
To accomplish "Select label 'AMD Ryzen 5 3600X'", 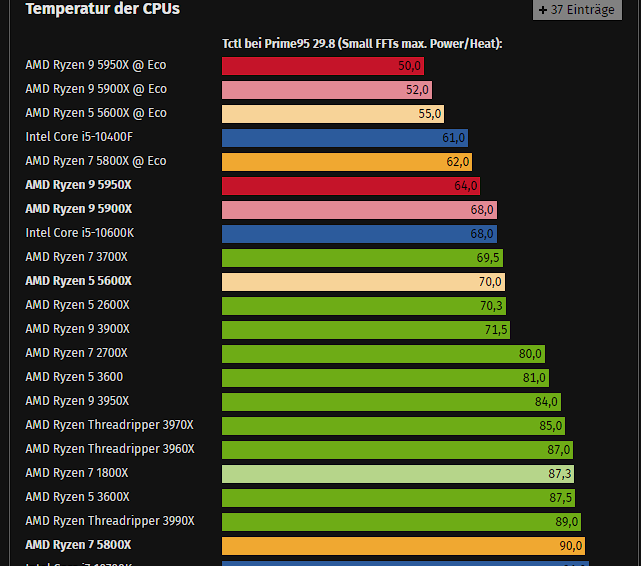I will click(x=77, y=497).
